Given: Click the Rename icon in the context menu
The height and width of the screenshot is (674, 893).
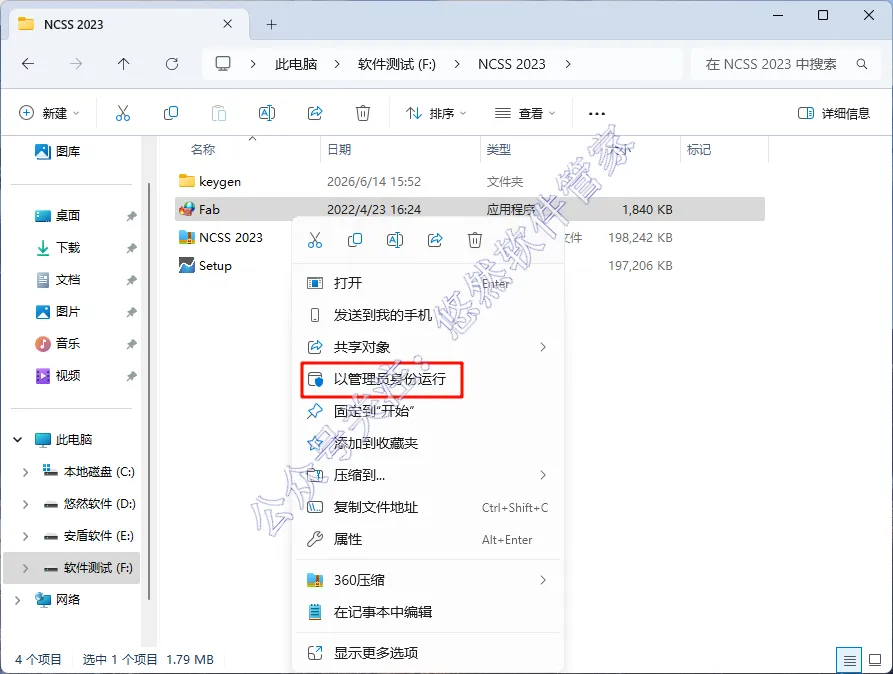Looking at the screenshot, I should tap(395, 240).
